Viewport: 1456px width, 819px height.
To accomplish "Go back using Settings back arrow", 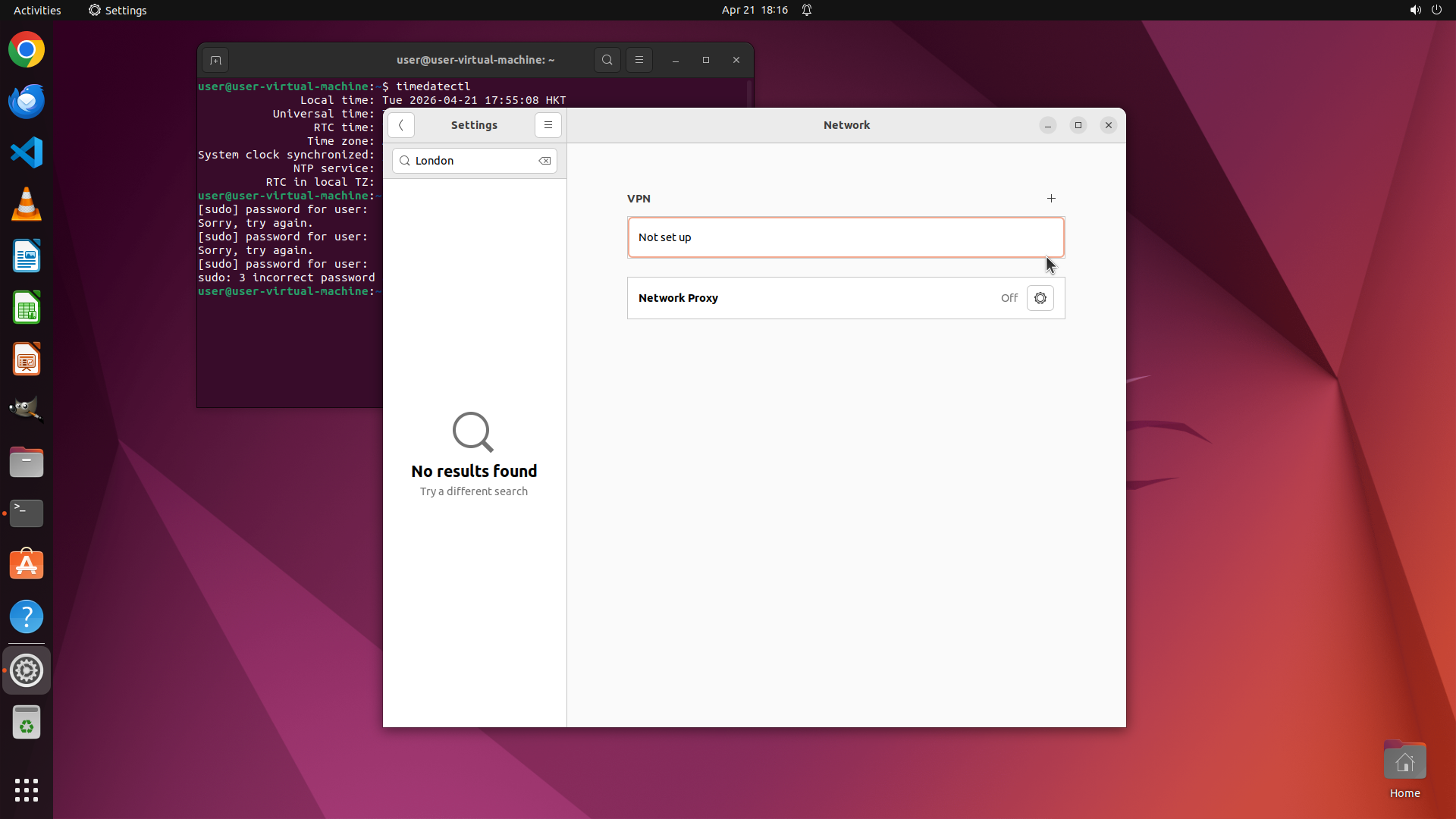I will coord(401,125).
